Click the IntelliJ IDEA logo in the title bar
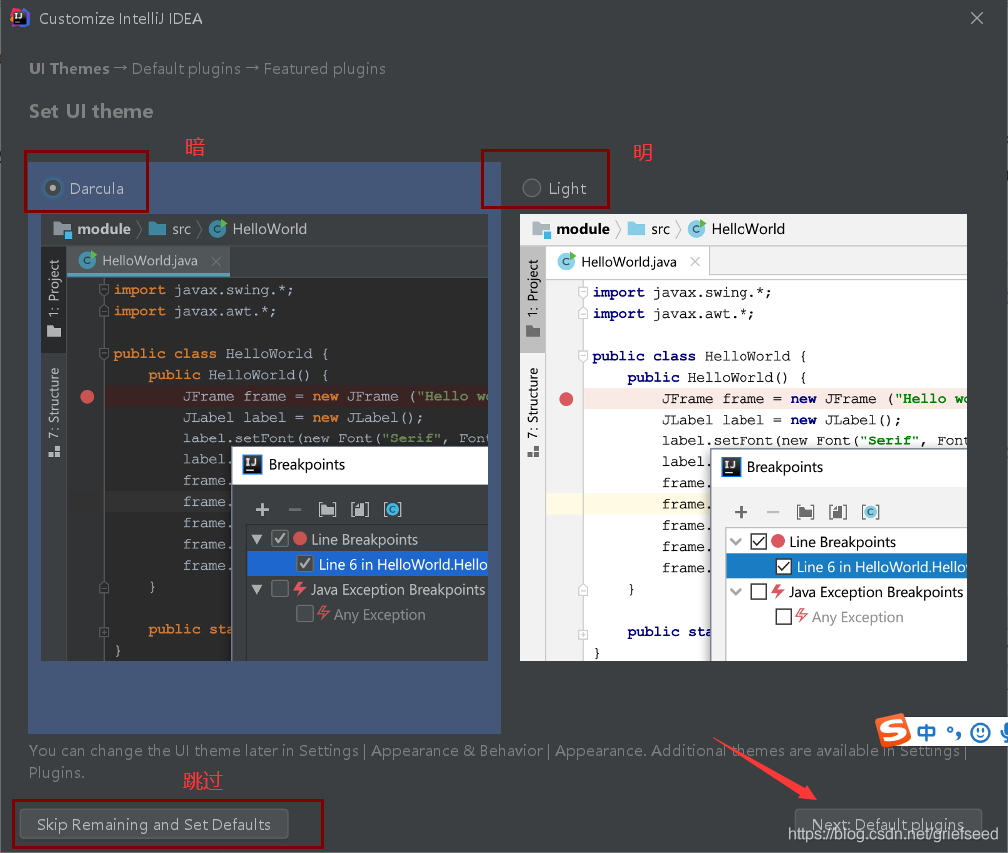Screen dimensions: 1008x853 (20, 17)
